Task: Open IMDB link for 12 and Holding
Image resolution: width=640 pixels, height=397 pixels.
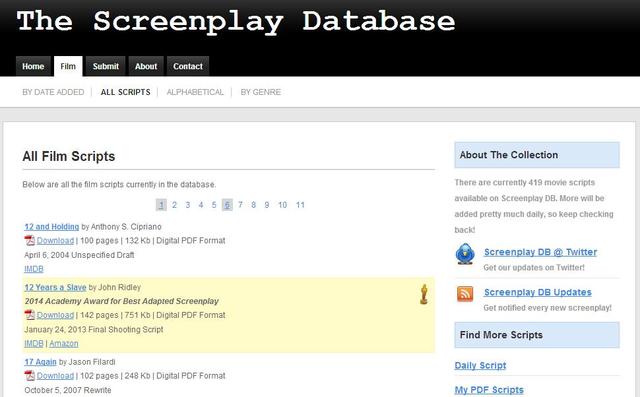Action: click(34, 269)
